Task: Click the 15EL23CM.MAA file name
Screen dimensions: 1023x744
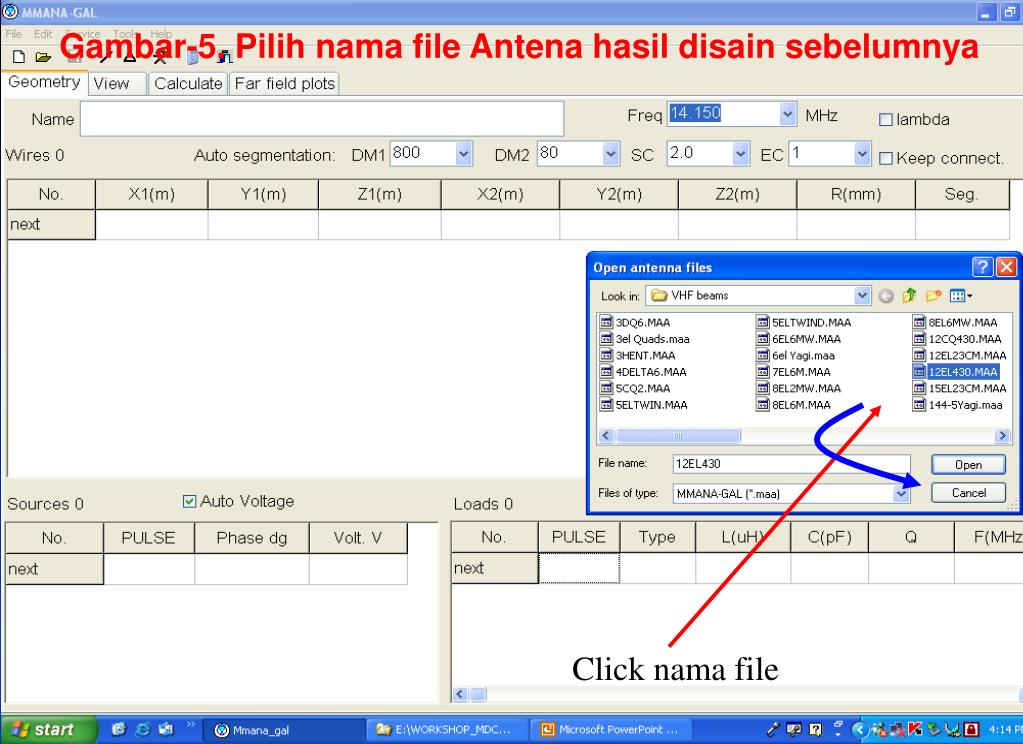Action: pos(967,388)
